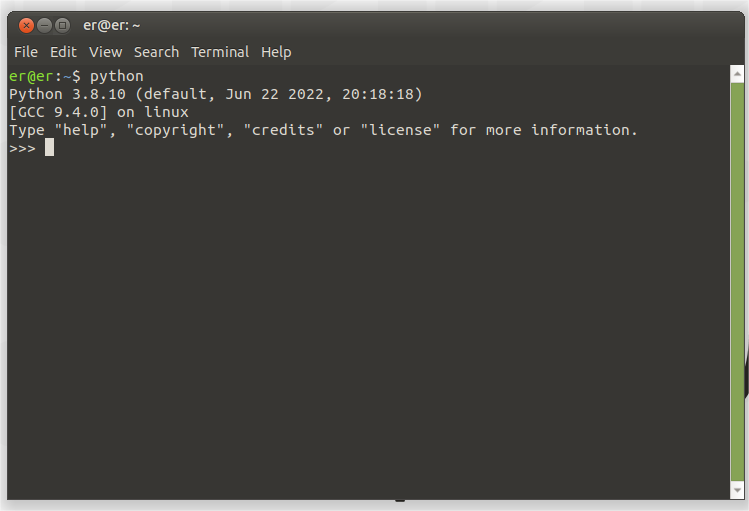Click the typed python command text
The image size is (749, 511).
tap(117, 76)
